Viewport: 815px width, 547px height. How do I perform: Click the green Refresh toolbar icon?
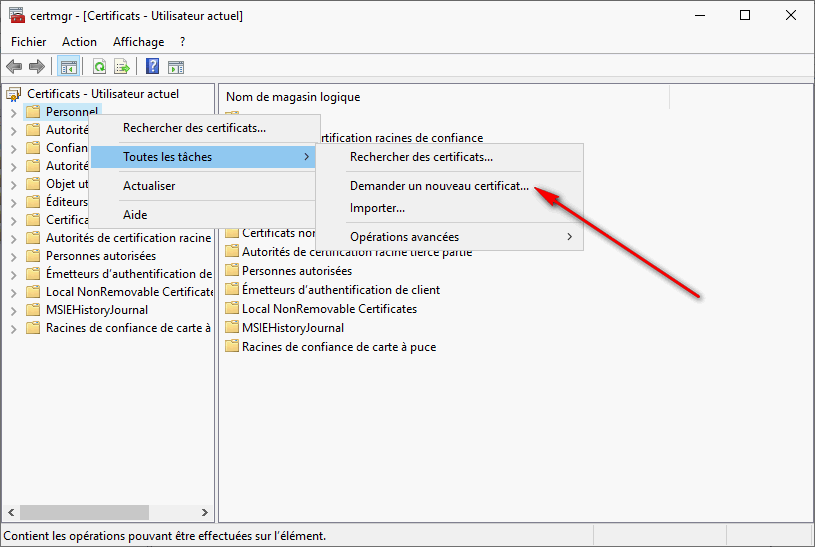click(99, 67)
